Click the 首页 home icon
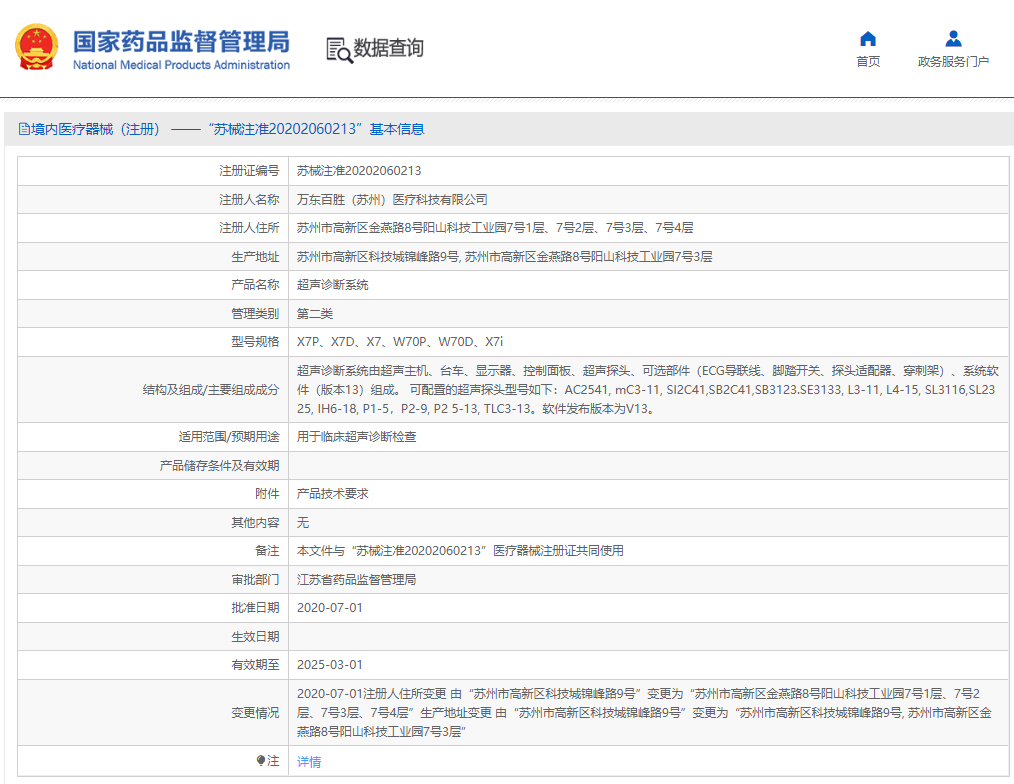 (868, 39)
